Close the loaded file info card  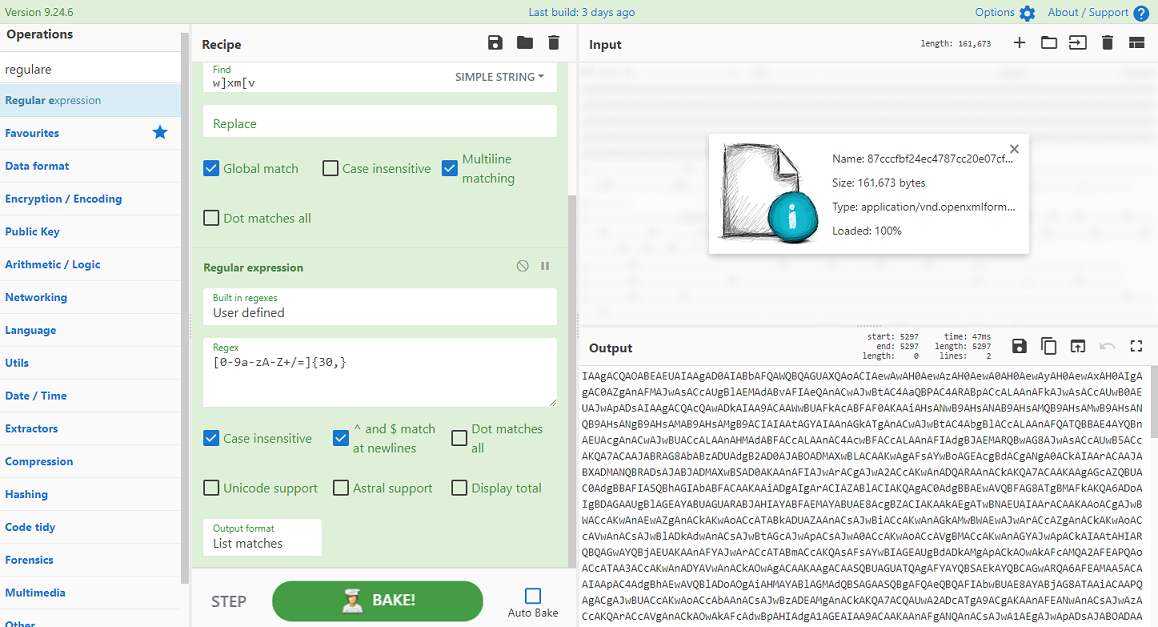coord(1014,148)
